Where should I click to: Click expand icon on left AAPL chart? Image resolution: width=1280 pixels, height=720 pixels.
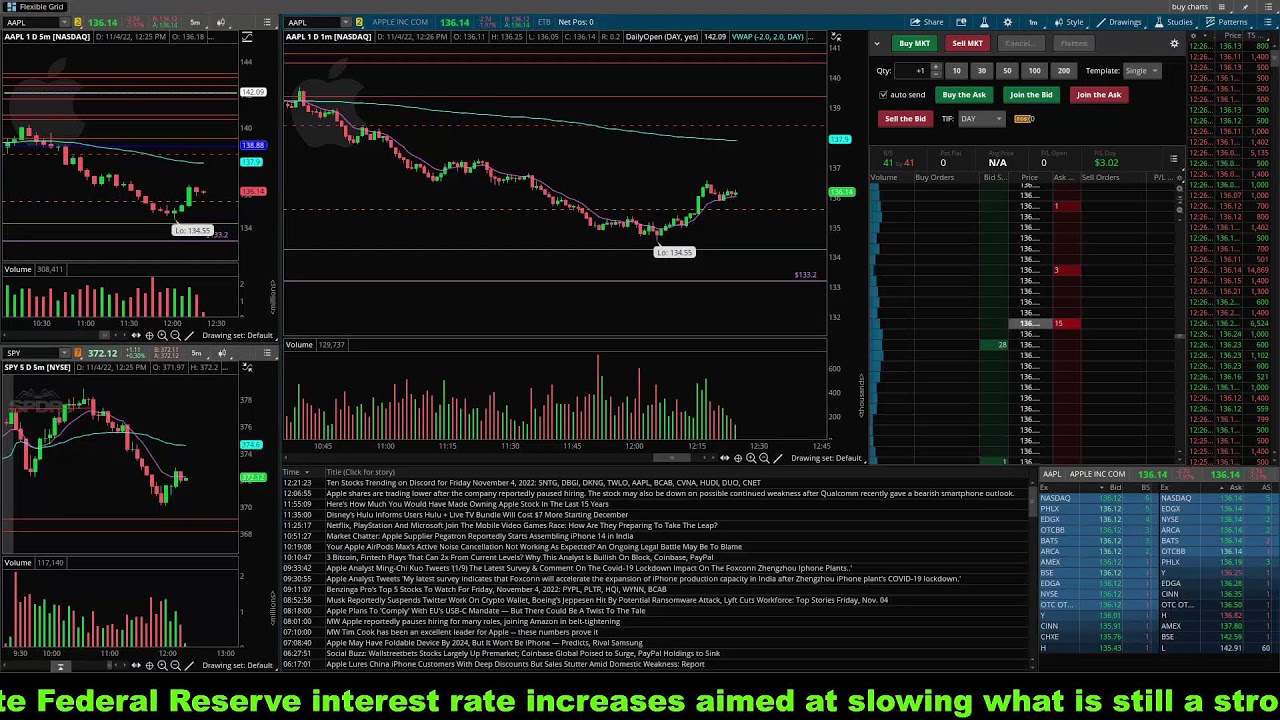247,37
